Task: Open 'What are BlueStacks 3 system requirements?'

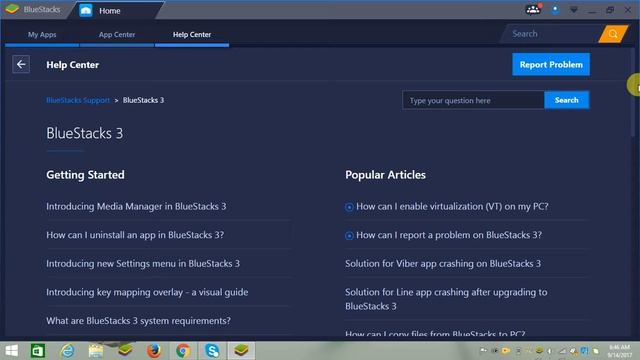Action: pyautogui.click(x=138, y=321)
